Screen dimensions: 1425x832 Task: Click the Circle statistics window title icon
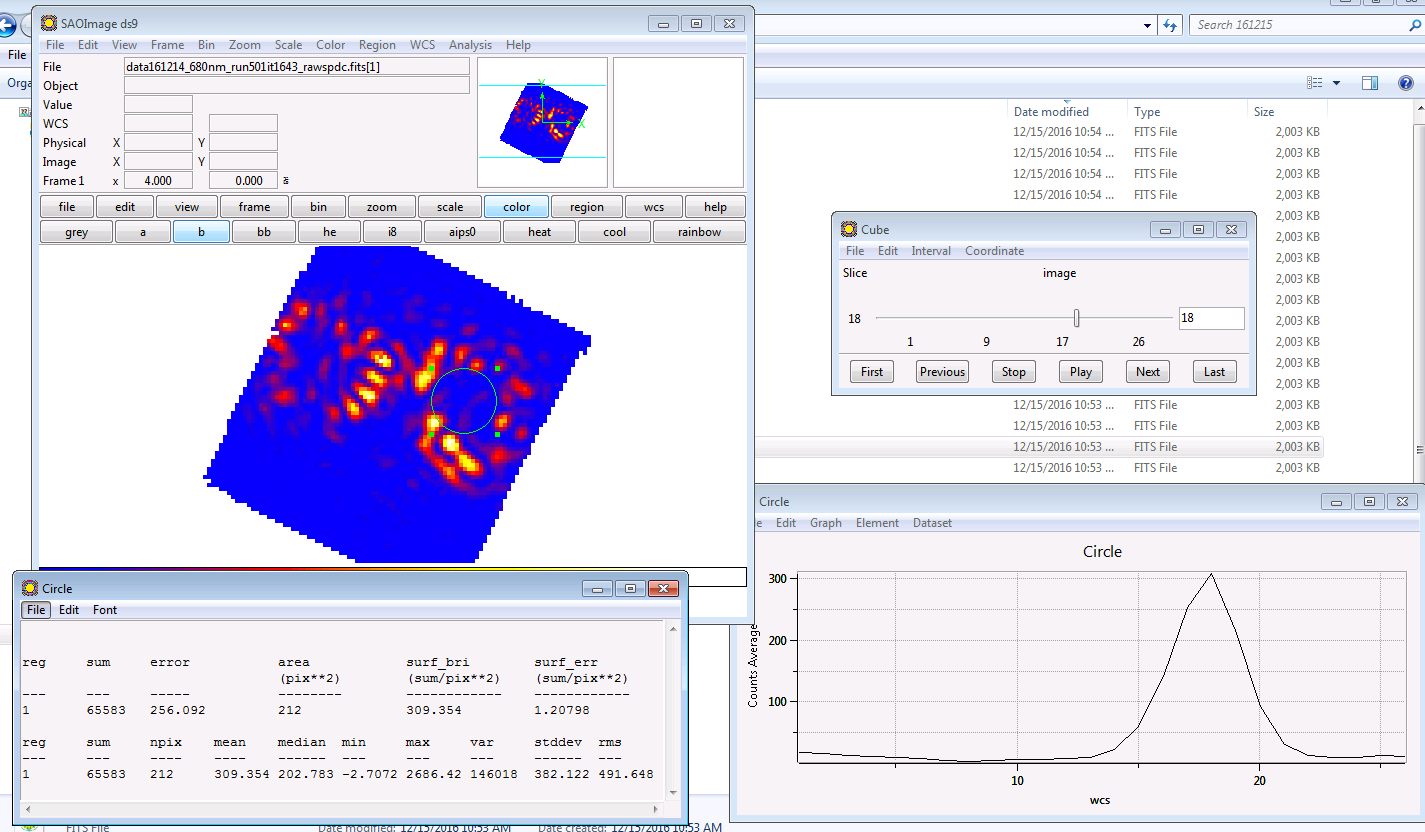(30, 588)
